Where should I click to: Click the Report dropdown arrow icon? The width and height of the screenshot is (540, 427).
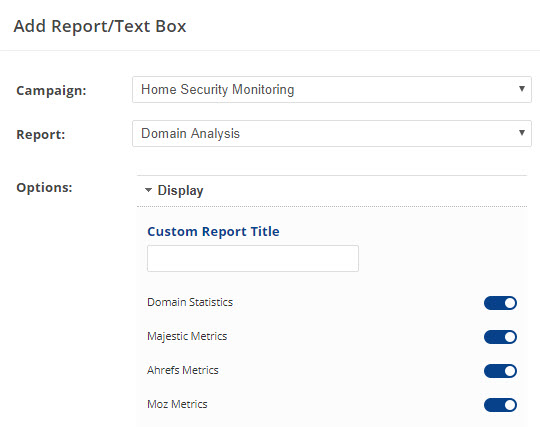click(x=522, y=133)
